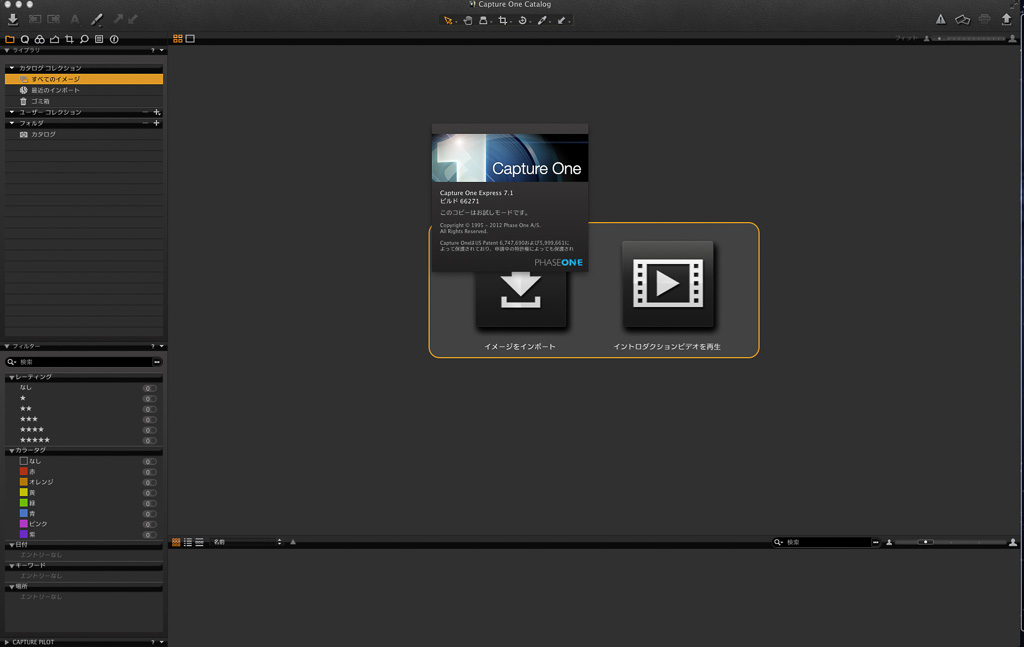The width and height of the screenshot is (1024, 647).
Task: Select the Crop cursor tool
Action: tap(503, 20)
